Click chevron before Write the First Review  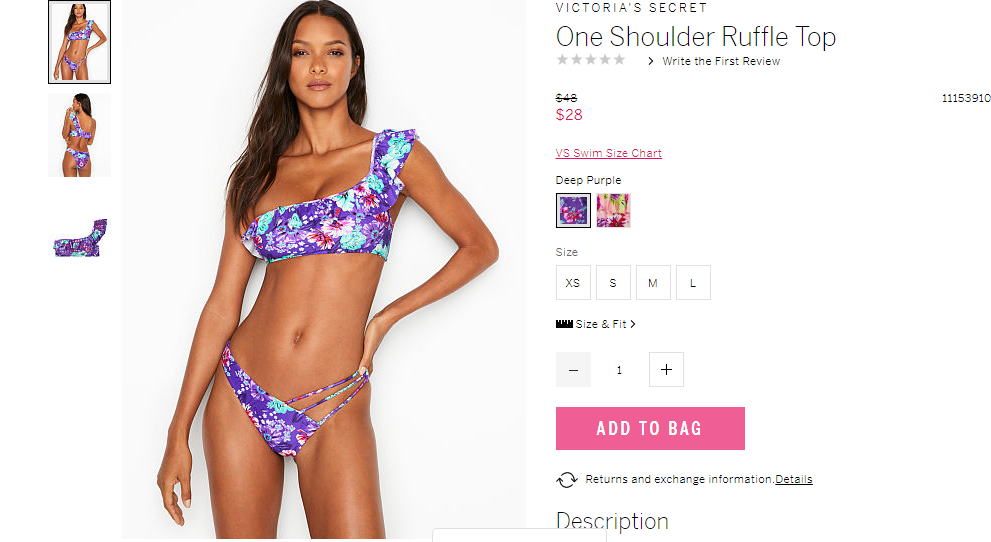[x=651, y=61]
